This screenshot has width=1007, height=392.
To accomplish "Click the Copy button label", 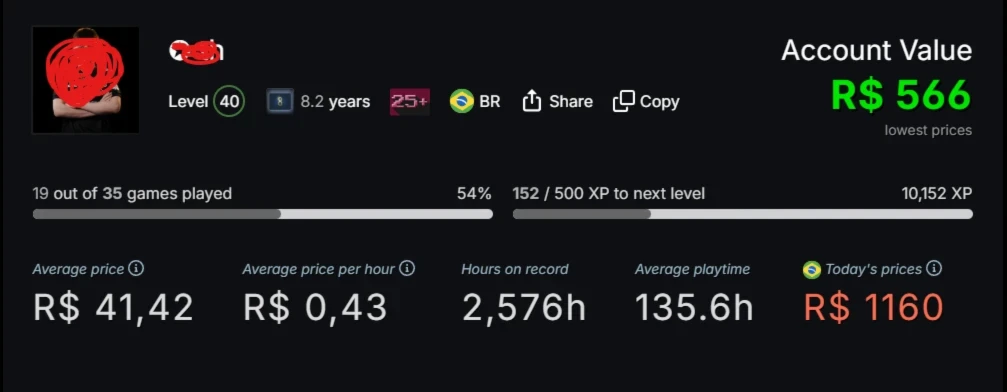I will pos(660,102).
